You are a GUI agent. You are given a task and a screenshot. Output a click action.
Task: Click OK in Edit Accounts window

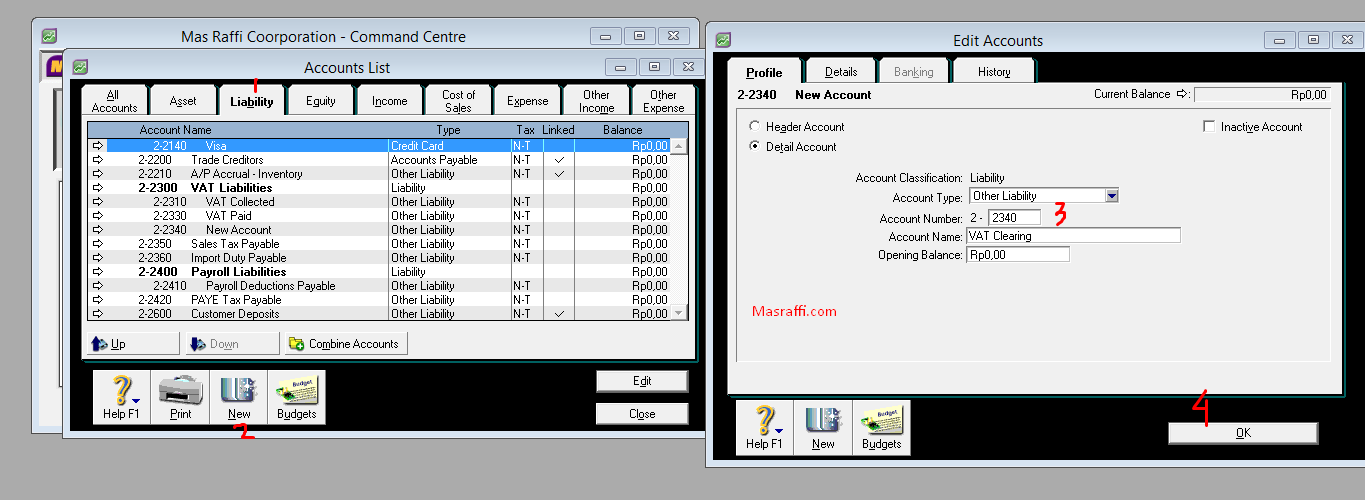(x=1243, y=433)
